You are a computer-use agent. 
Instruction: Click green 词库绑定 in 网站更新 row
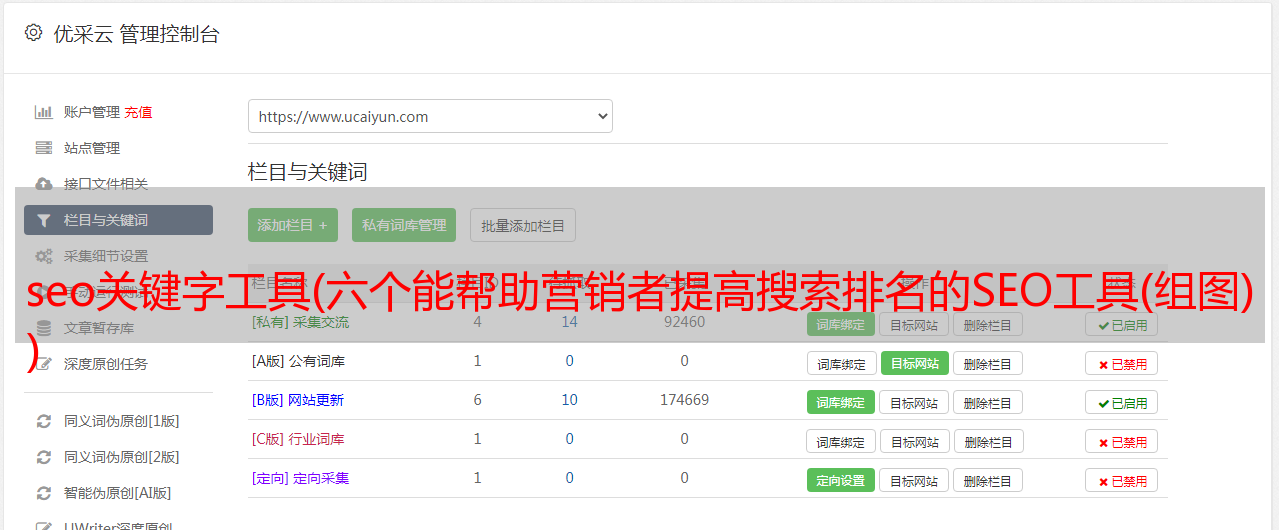pos(841,402)
